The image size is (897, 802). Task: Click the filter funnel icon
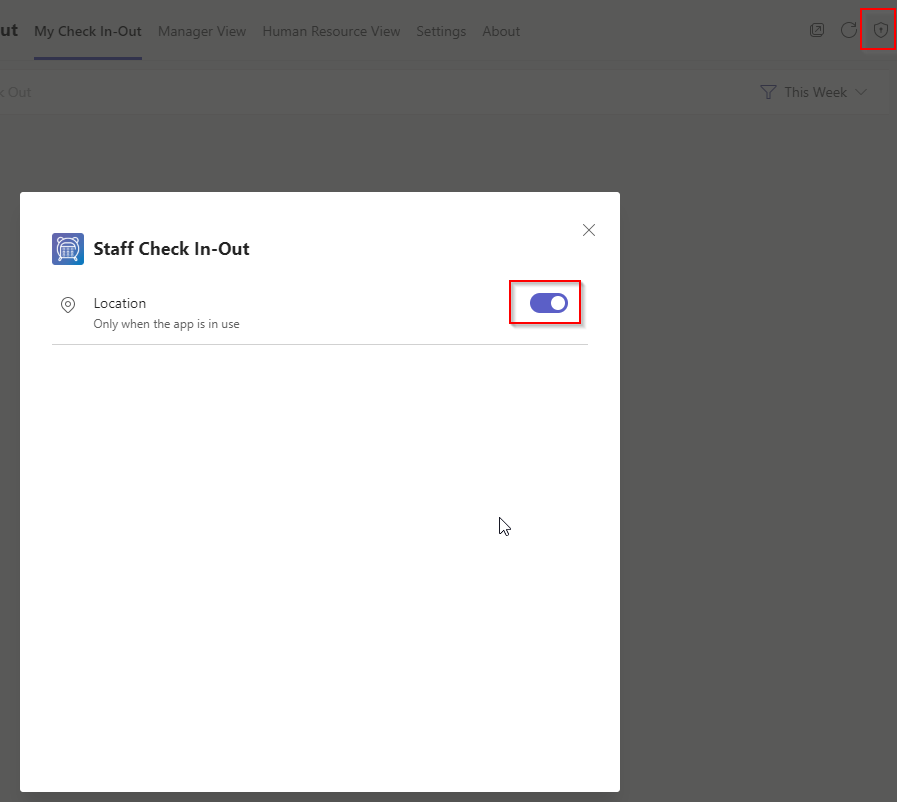[768, 92]
